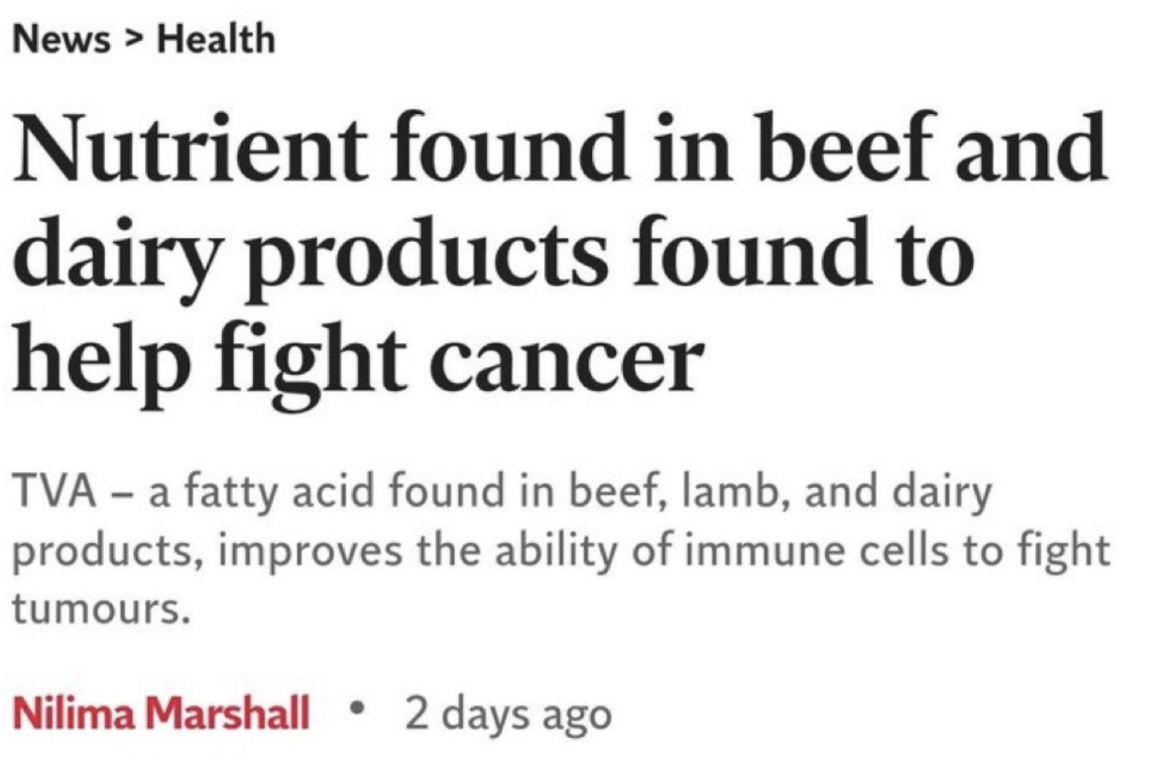Click 'help fight' in the headline
This screenshot has width=1160, height=777.
[x=209, y=361]
